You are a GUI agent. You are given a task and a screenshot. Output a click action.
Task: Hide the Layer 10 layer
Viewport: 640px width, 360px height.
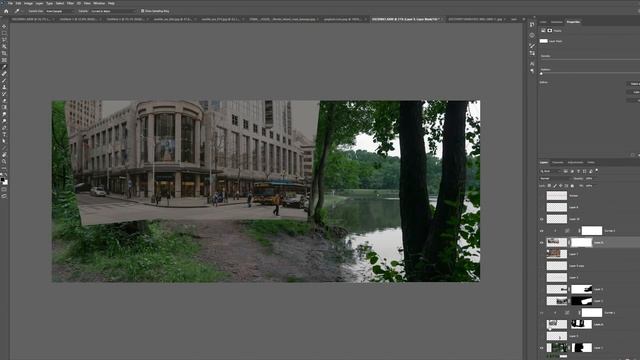click(x=542, y=219)
